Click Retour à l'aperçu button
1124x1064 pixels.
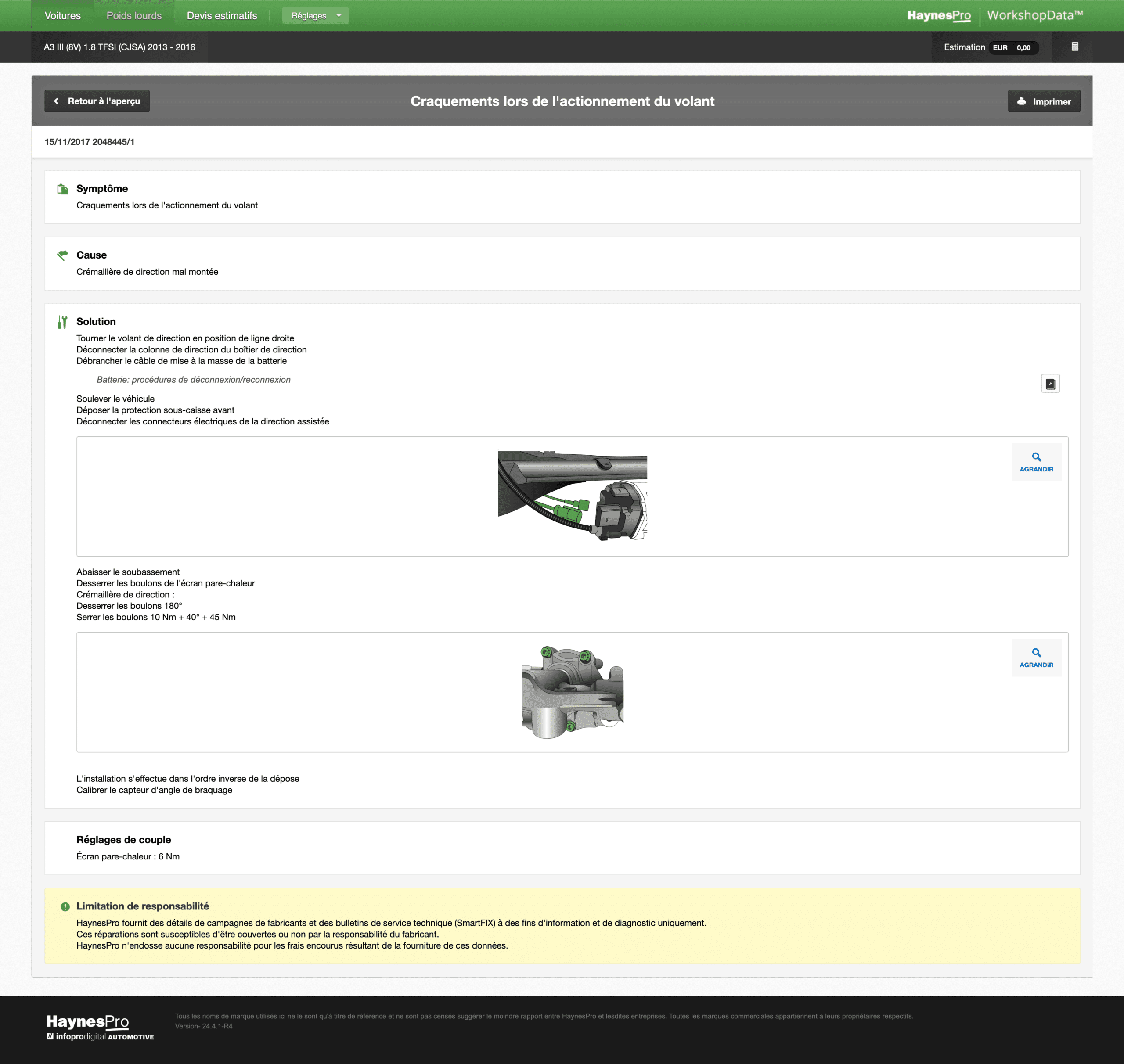[97, 101]
